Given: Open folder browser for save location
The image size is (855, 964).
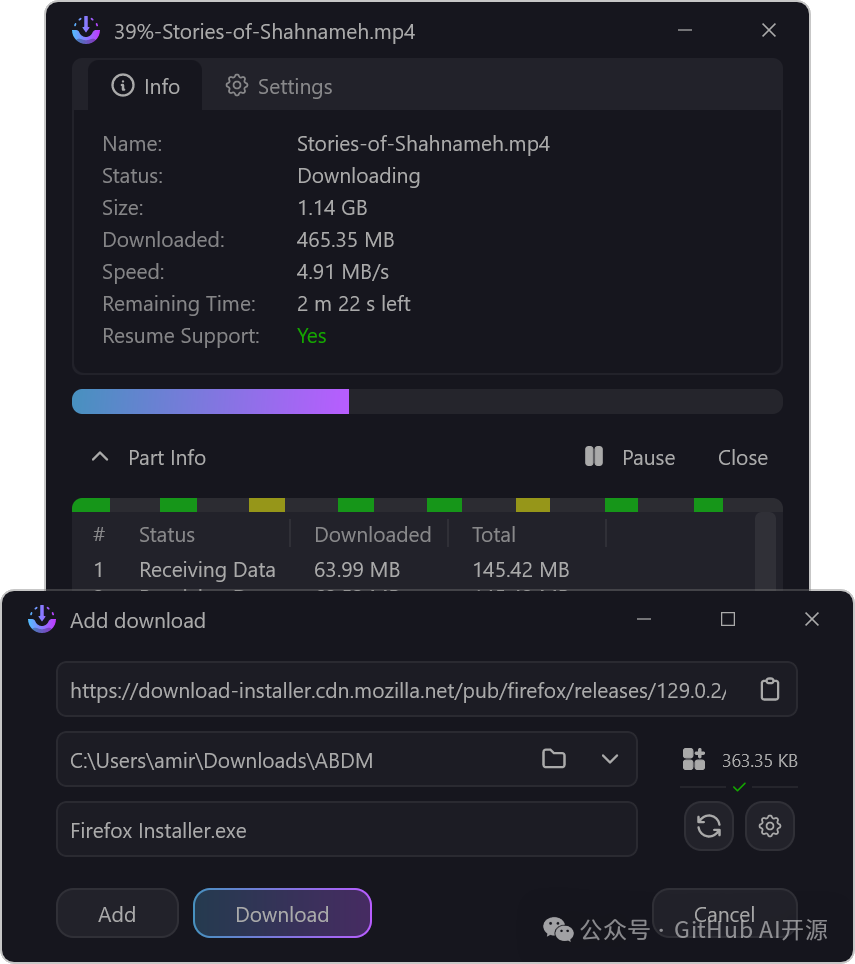Looking at the screenshot, I should point(554,759).
